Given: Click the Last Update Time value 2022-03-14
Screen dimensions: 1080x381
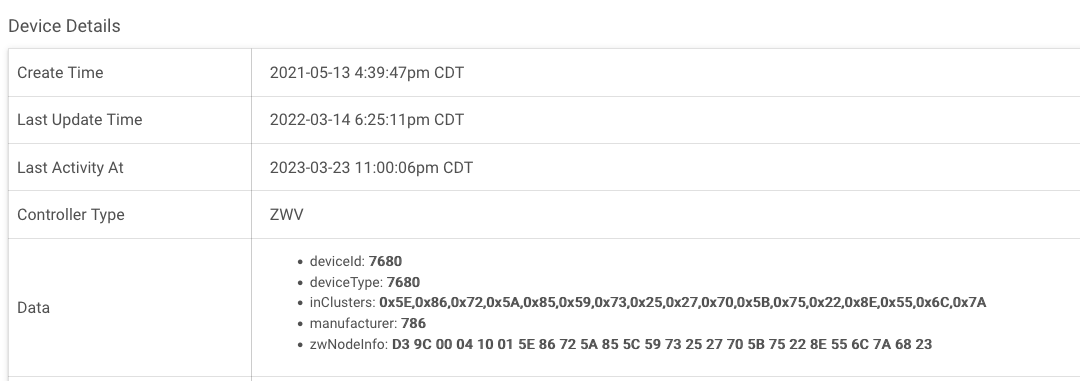Looking at the screenshot, I should click(366, 119).
